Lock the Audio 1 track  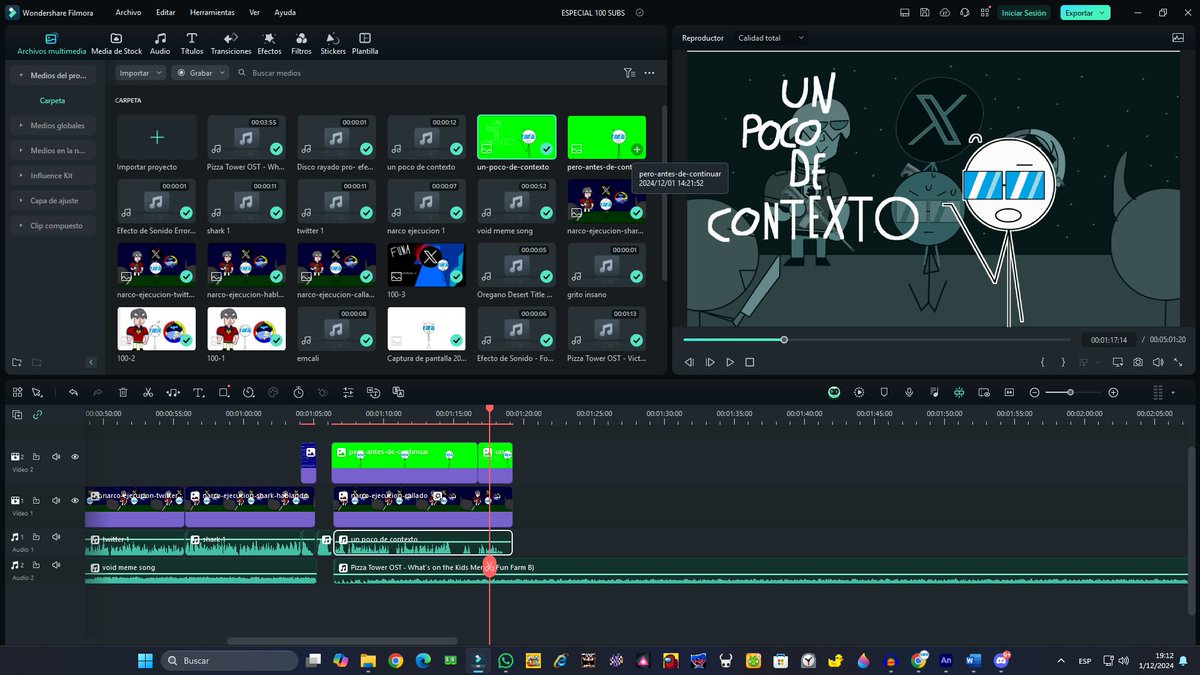tap(35, 538)
